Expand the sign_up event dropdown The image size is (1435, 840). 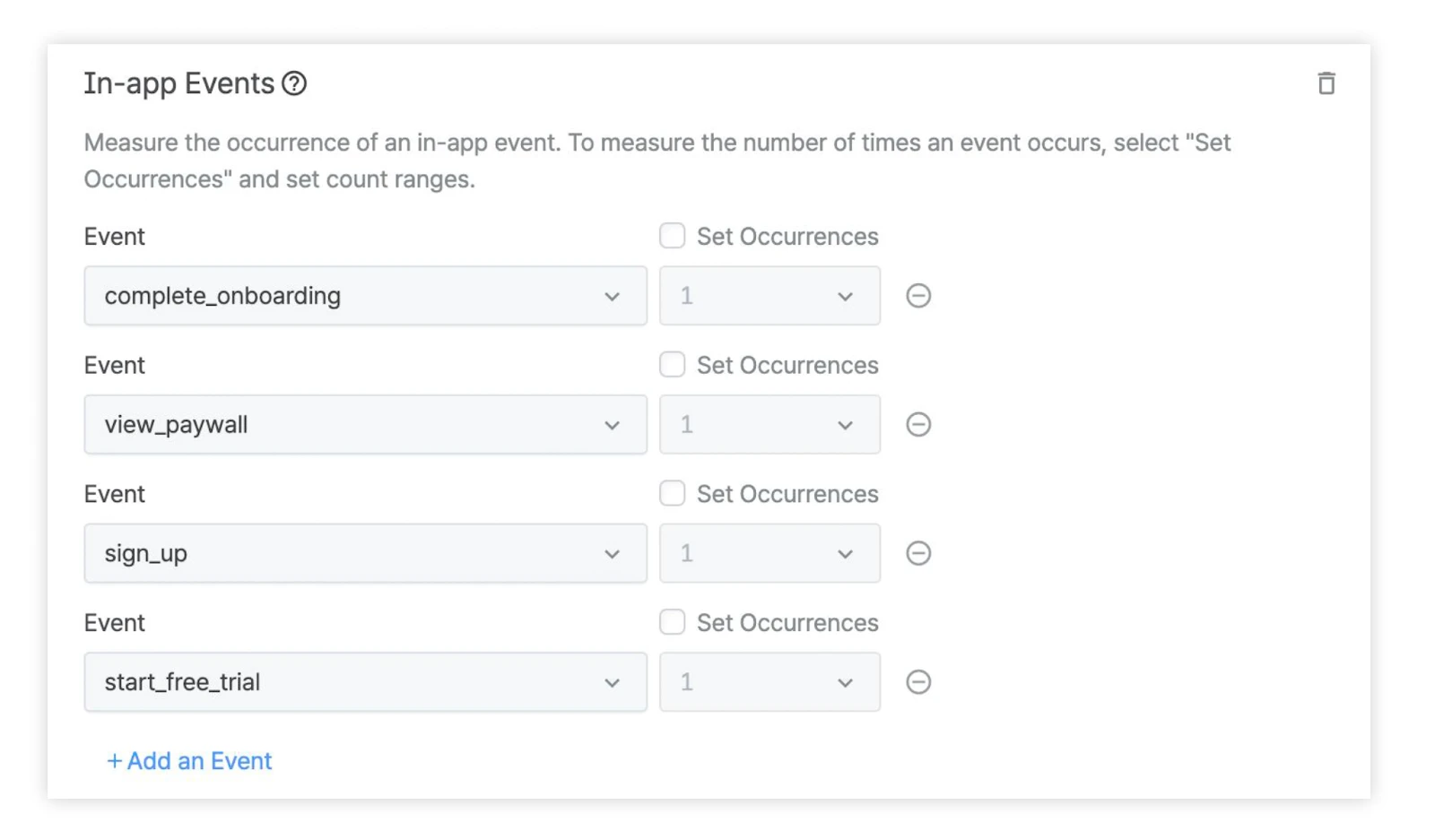click(x=365, y=553)
